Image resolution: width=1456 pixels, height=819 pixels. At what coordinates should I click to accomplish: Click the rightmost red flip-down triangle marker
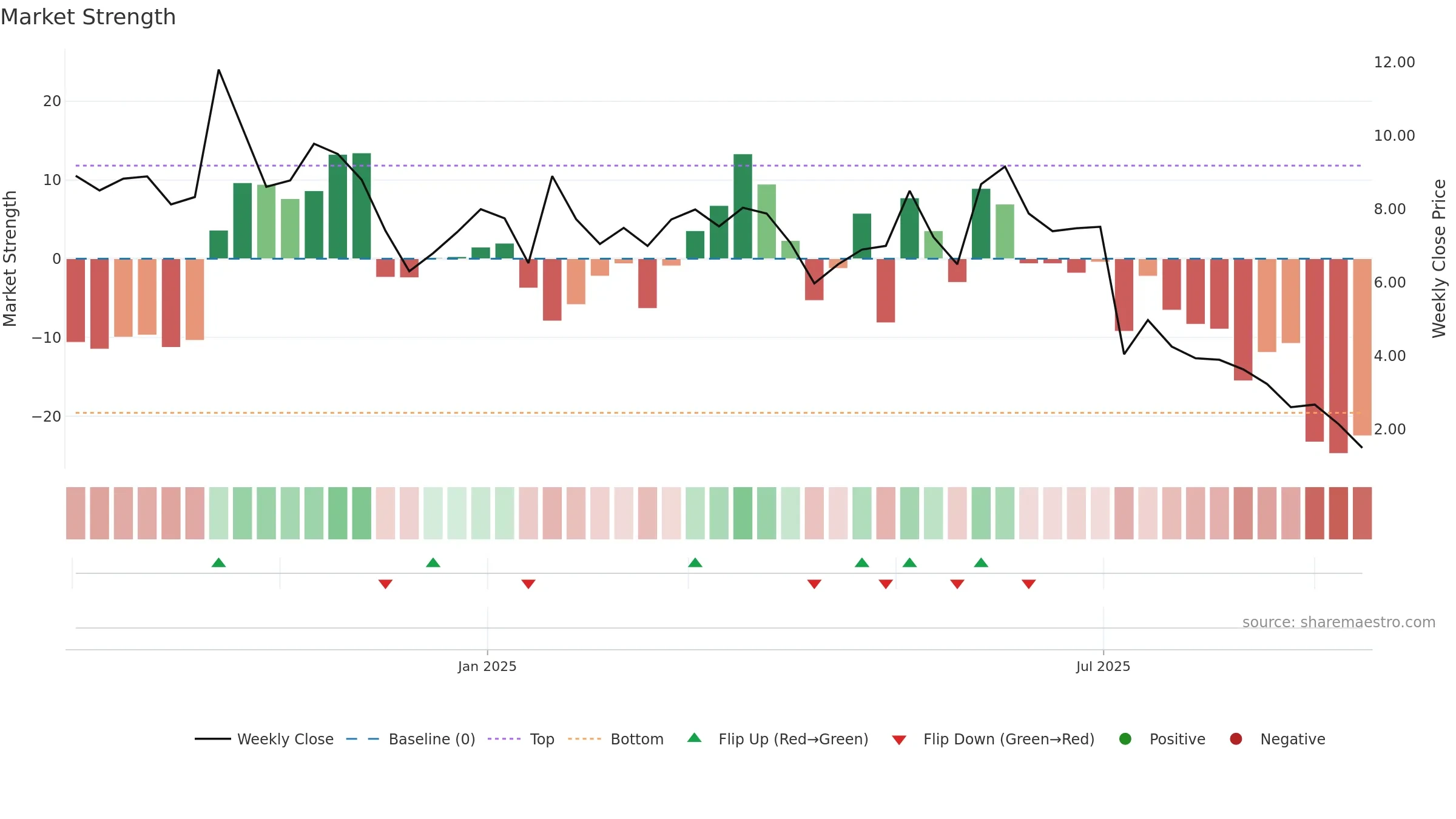[1029, 584]
